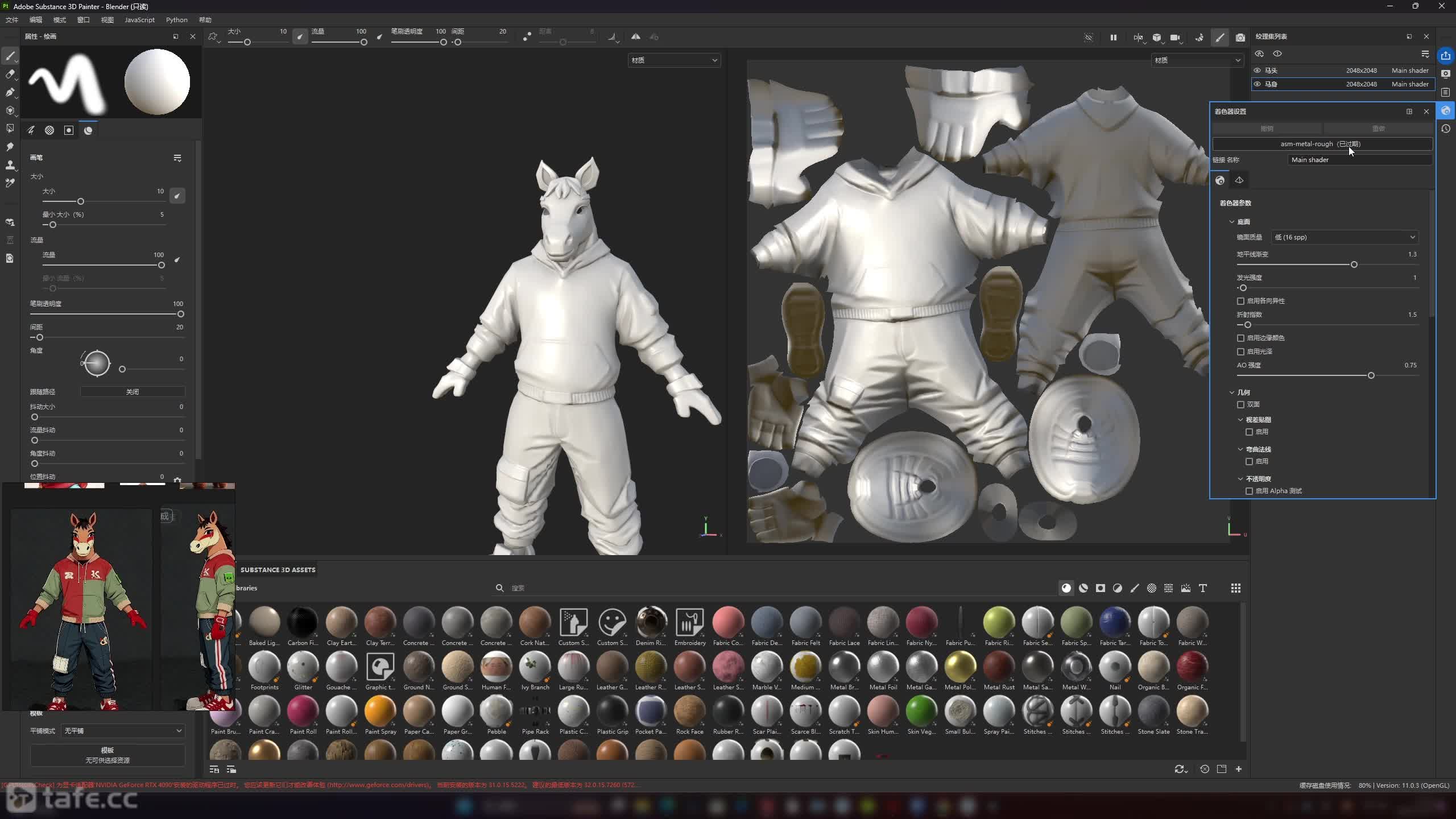The height and width of the screenshot is (819, 1456).
Task: Pause rendering with the pause icon
Action: (x=1113, y=38)
